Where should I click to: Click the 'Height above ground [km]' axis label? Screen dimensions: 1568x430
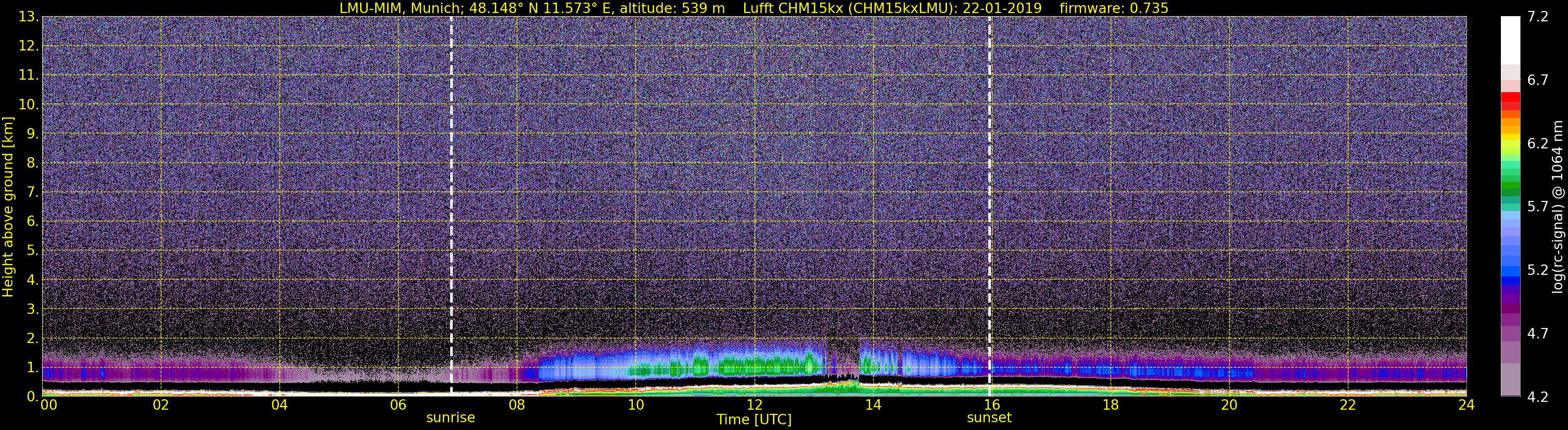[x=8, y=207]
